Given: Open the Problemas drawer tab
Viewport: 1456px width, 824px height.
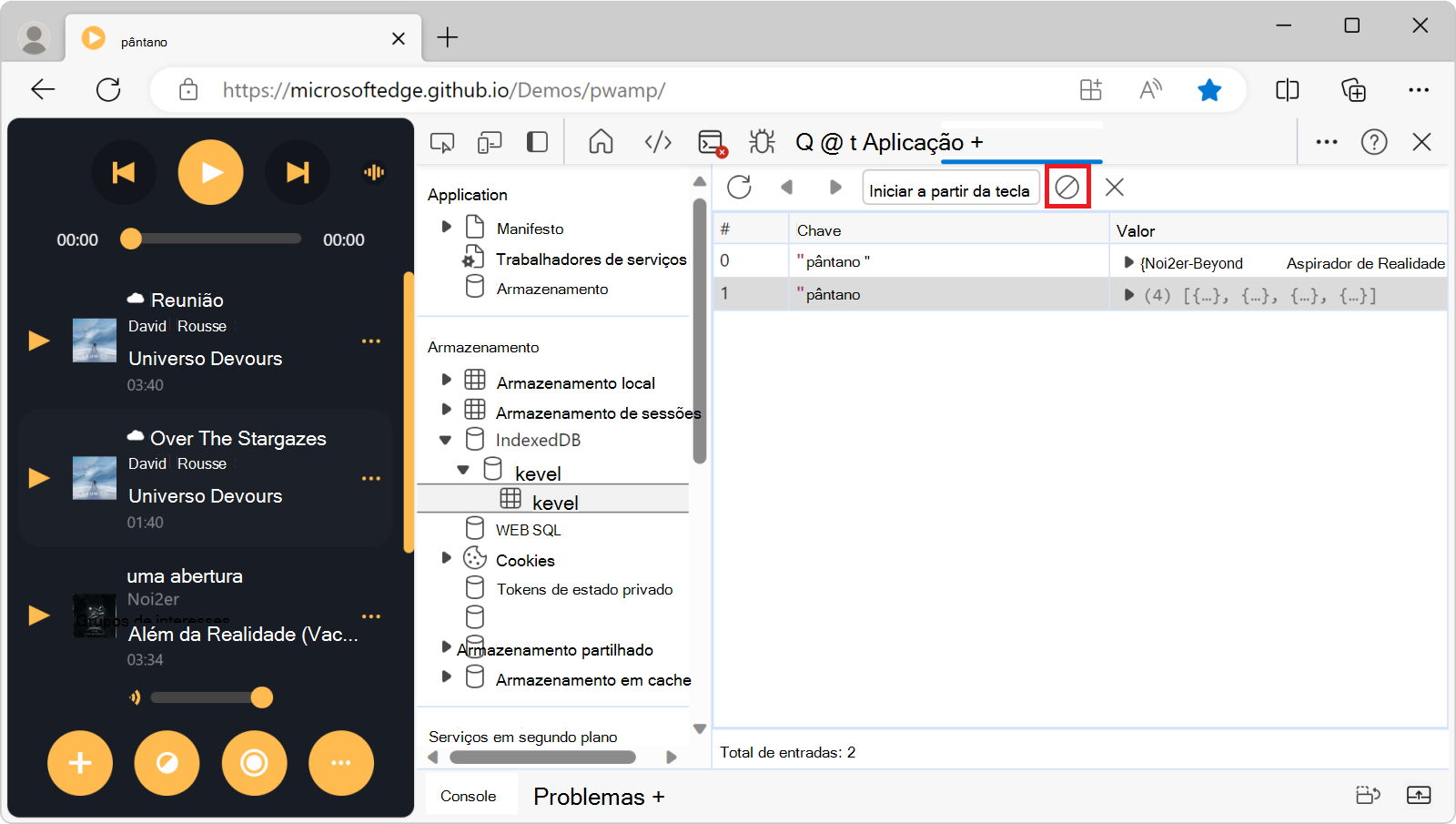Looking at the screenshot, I should (588, 797).
